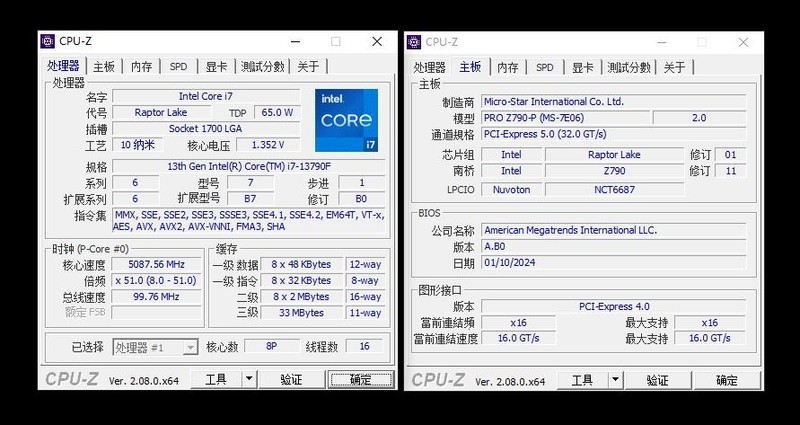800x425 pixels.
Task: Click the PCI-Express 4.0 graphics version field
Action: pyautogui.click(x=614, y=307)
